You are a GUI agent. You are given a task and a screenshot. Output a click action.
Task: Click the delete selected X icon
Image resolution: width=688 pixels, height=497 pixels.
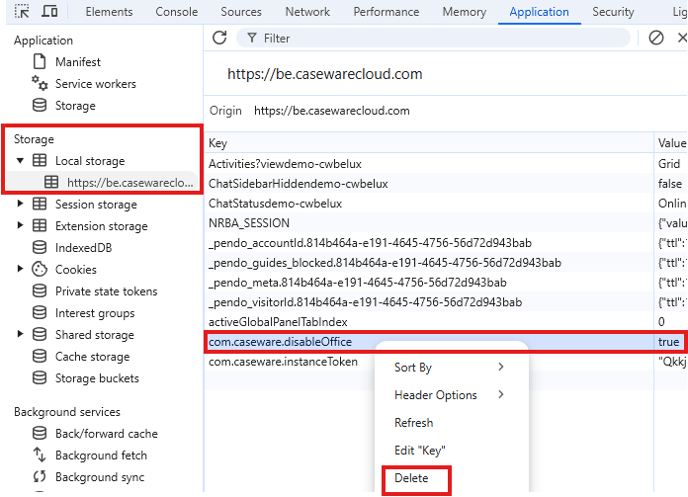click(x=682, y=38)
